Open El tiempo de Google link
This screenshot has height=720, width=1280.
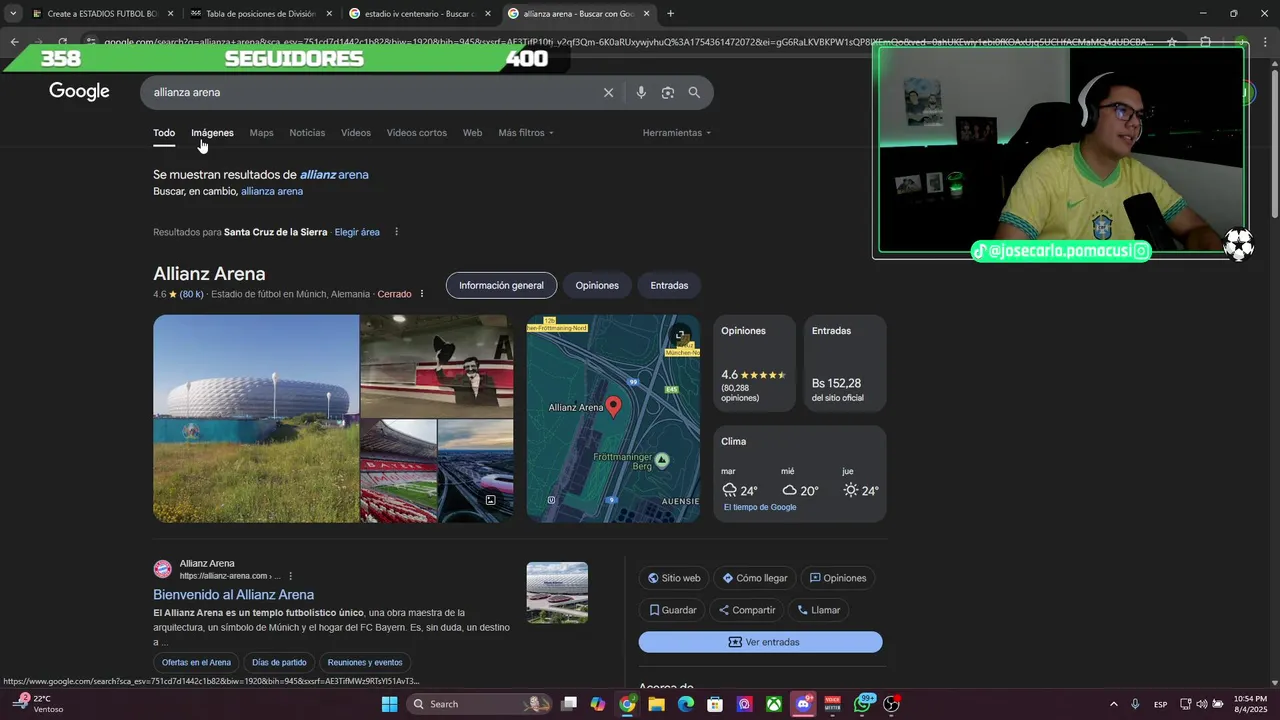[760, 507]
